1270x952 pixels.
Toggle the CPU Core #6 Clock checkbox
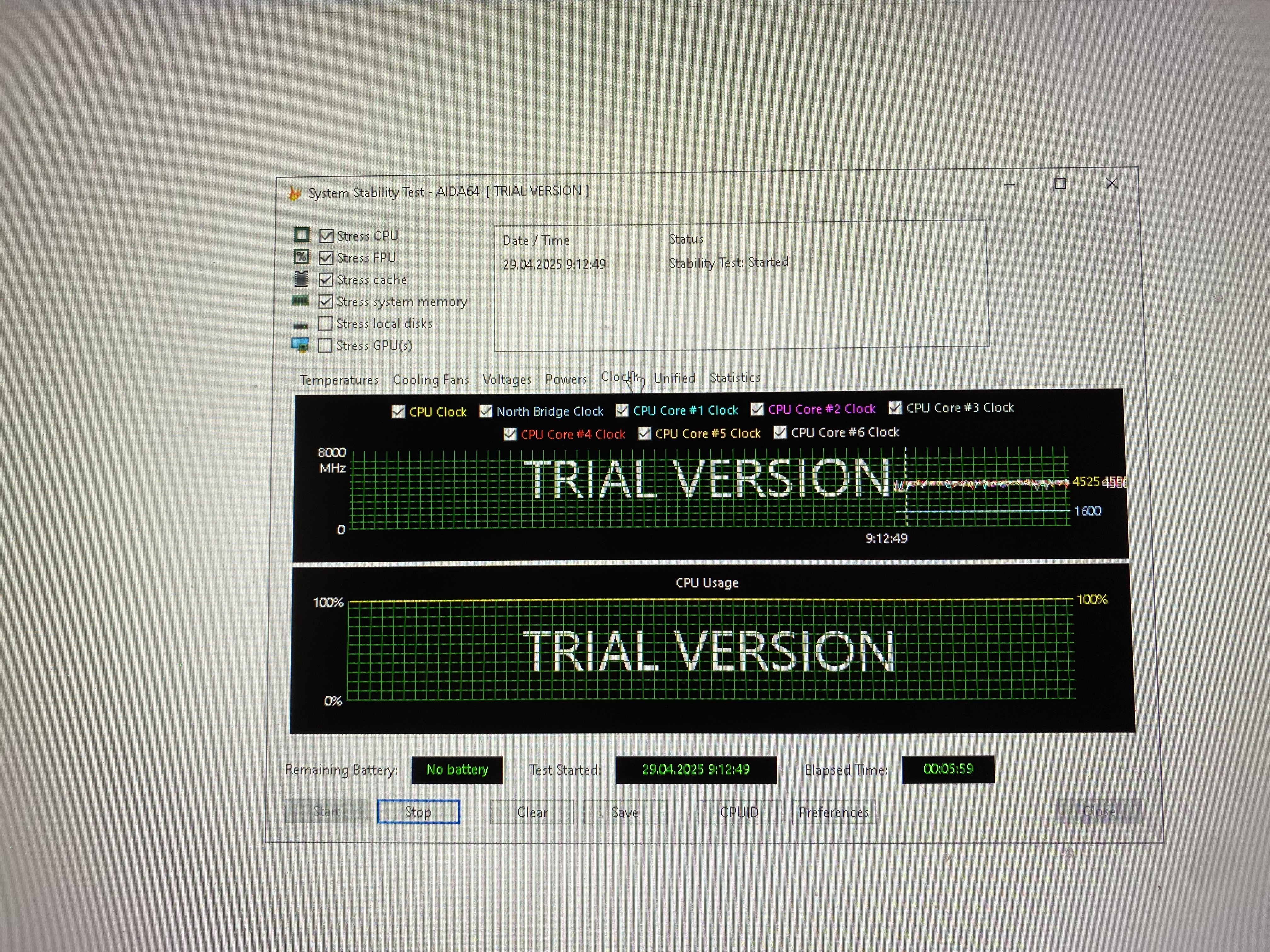click(x=780, y=432)
